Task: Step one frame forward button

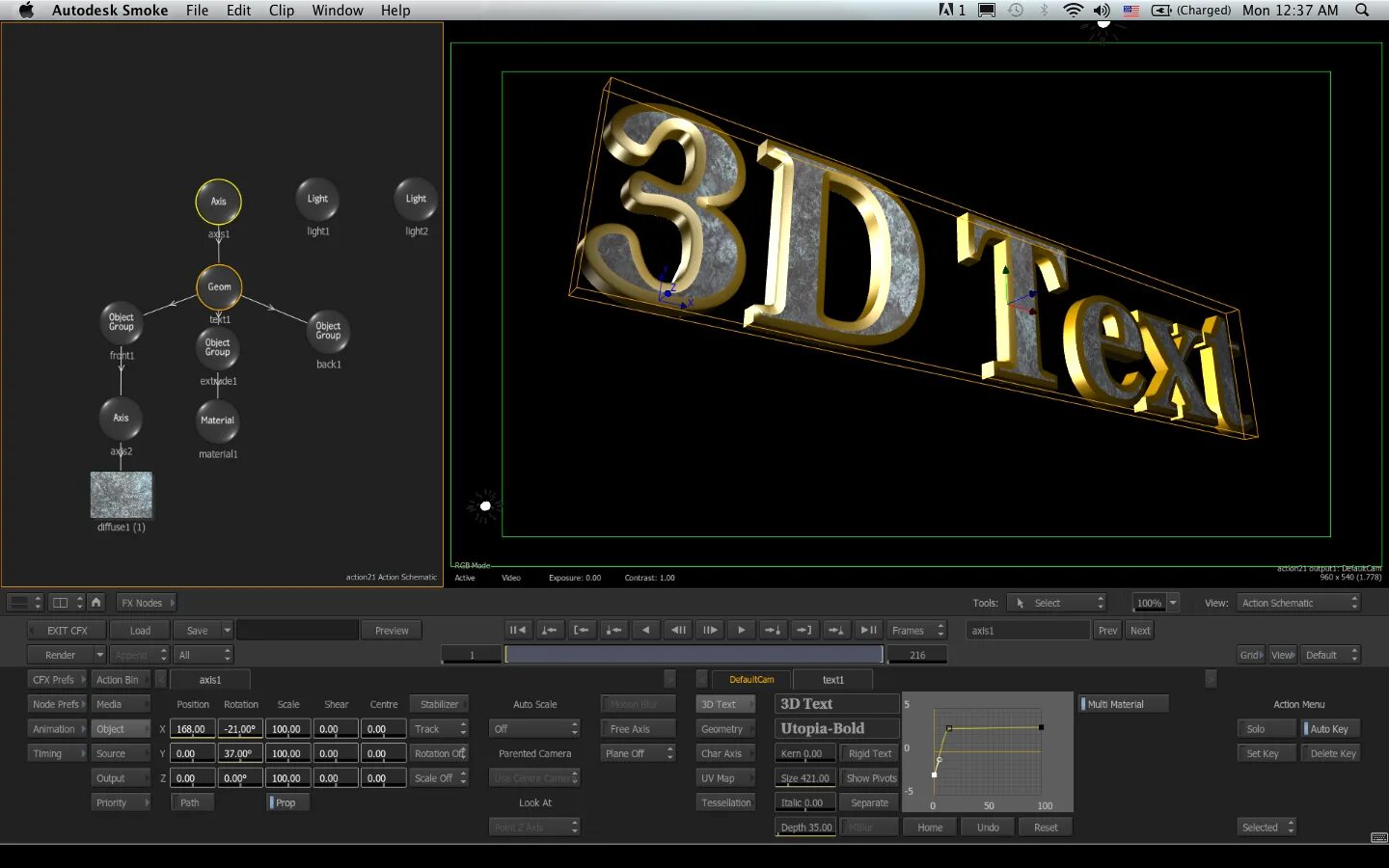Action: click(709, 630)
